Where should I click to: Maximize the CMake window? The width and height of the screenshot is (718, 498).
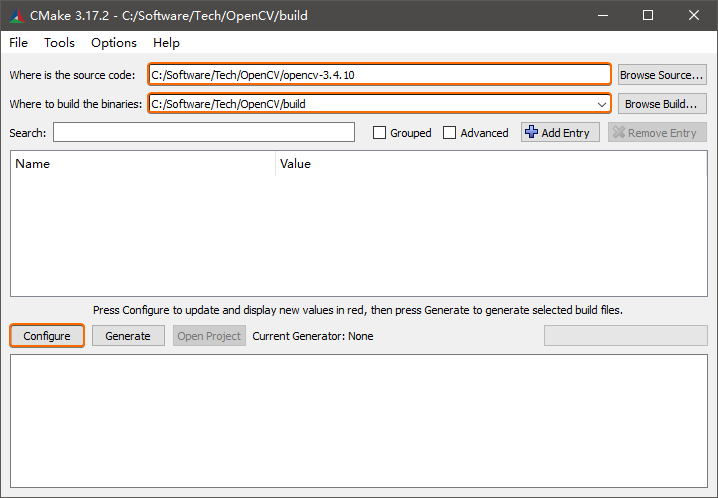648,15
